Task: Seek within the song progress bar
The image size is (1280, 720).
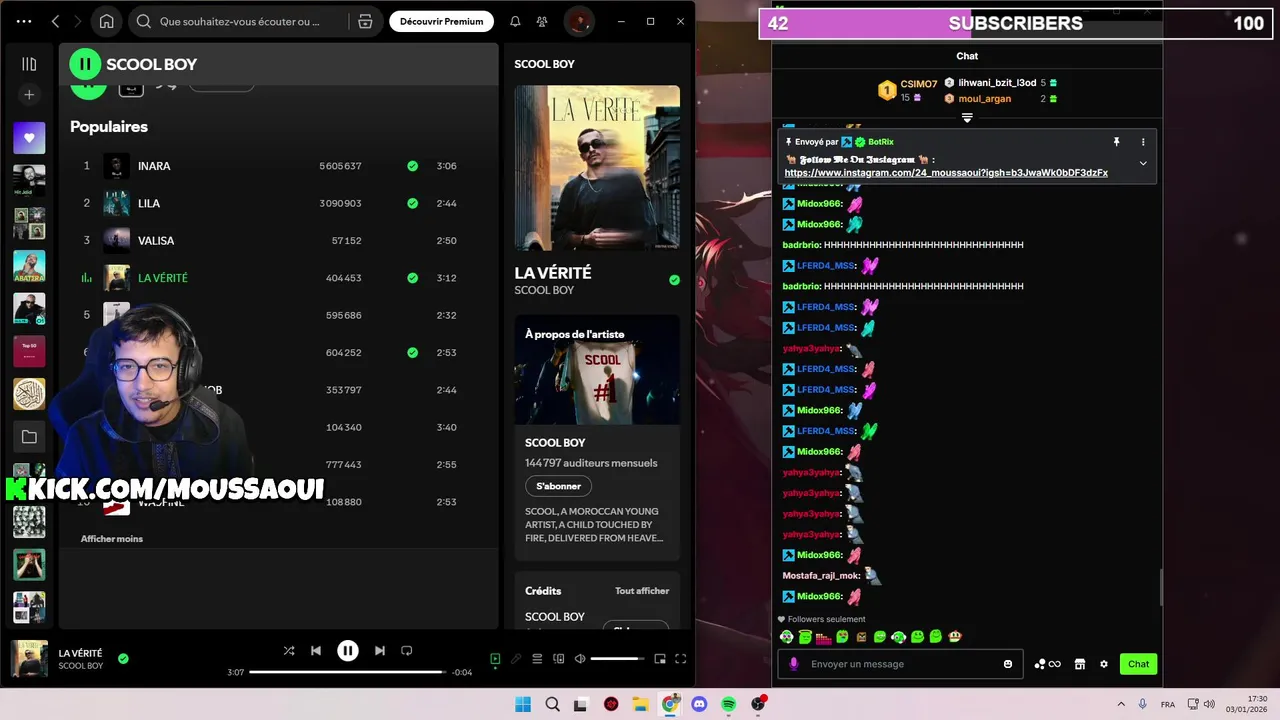Action: (346, 672)
